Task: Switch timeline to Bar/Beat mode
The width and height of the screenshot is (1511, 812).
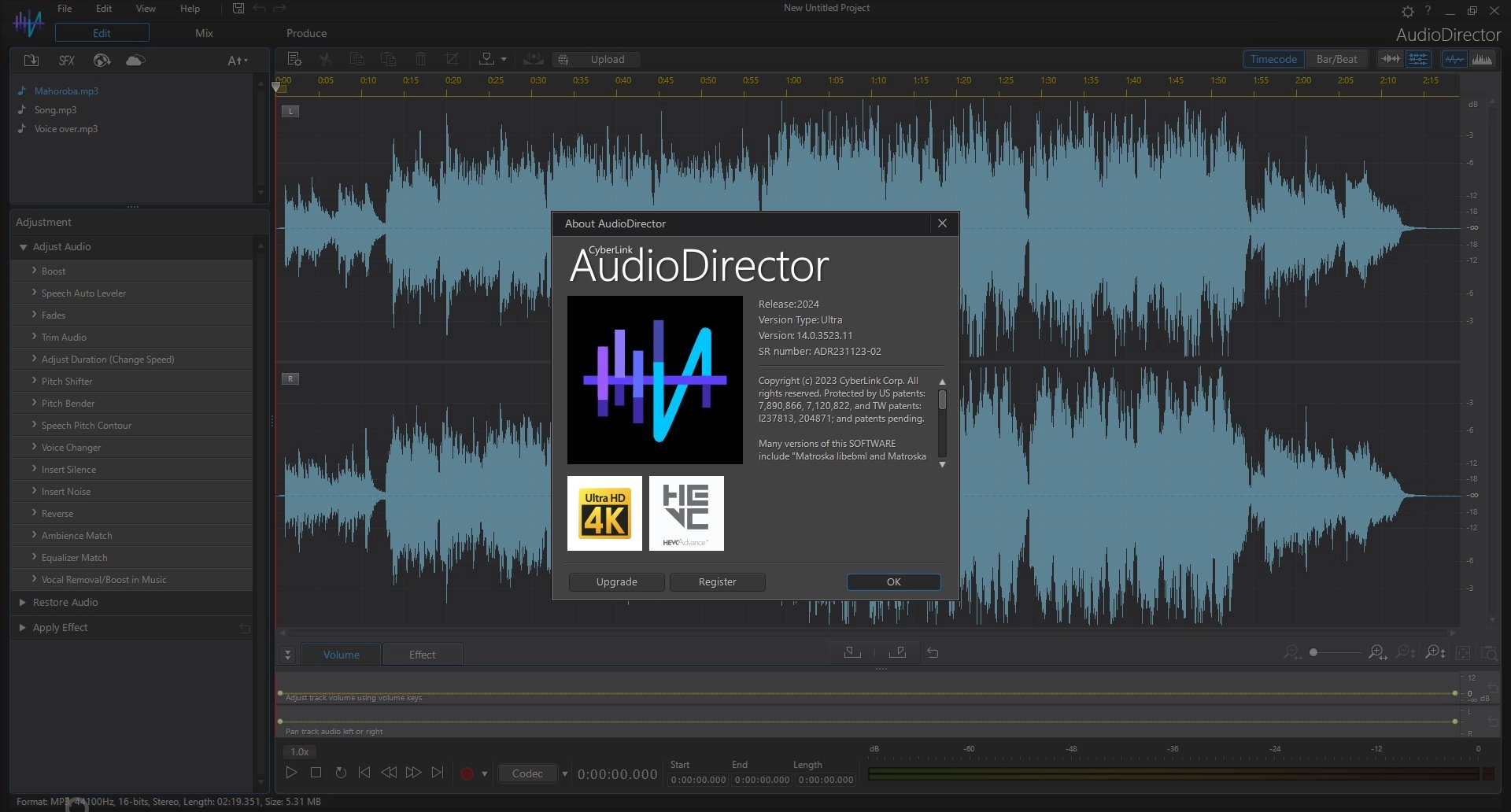Action: 1336,59
